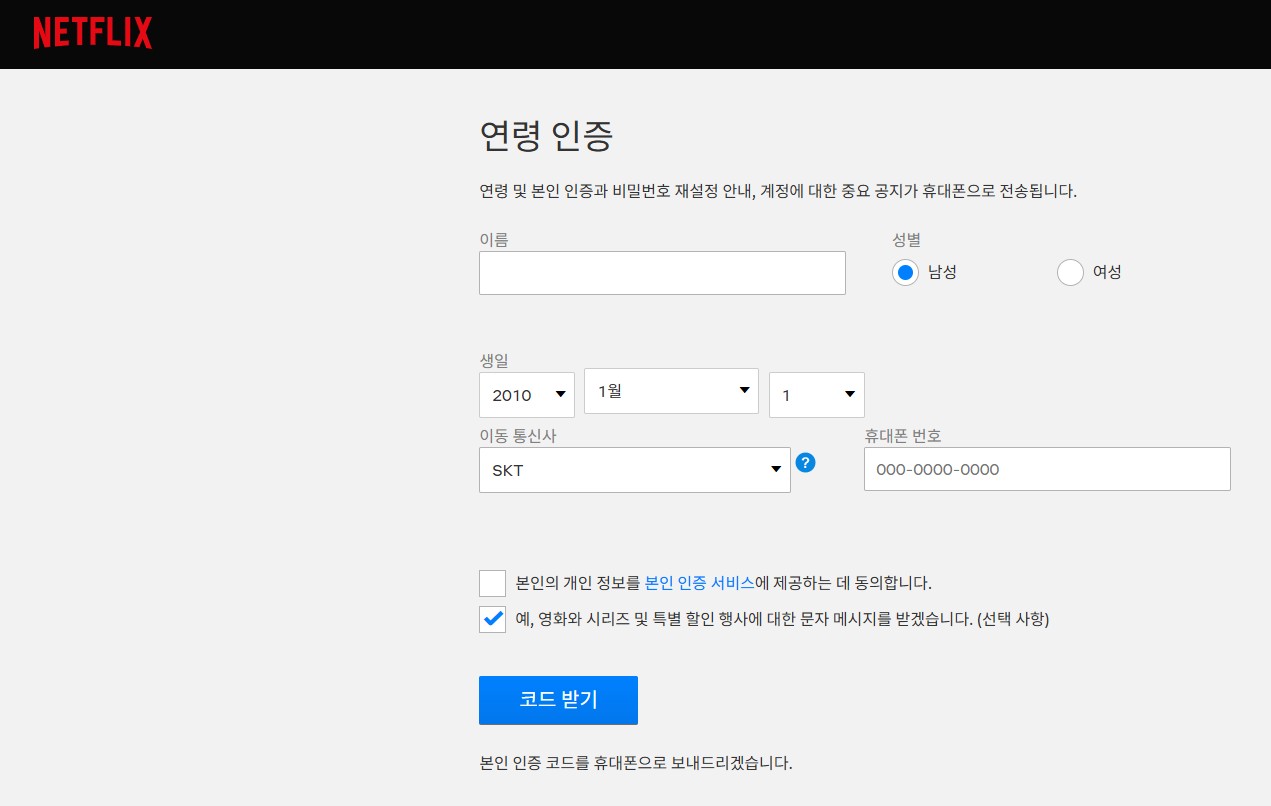Viewport: 1271px width, 806px height.
Task: Click the NETFLIX logo in the header
Action: pyautogui.click(x=92, y=33)
